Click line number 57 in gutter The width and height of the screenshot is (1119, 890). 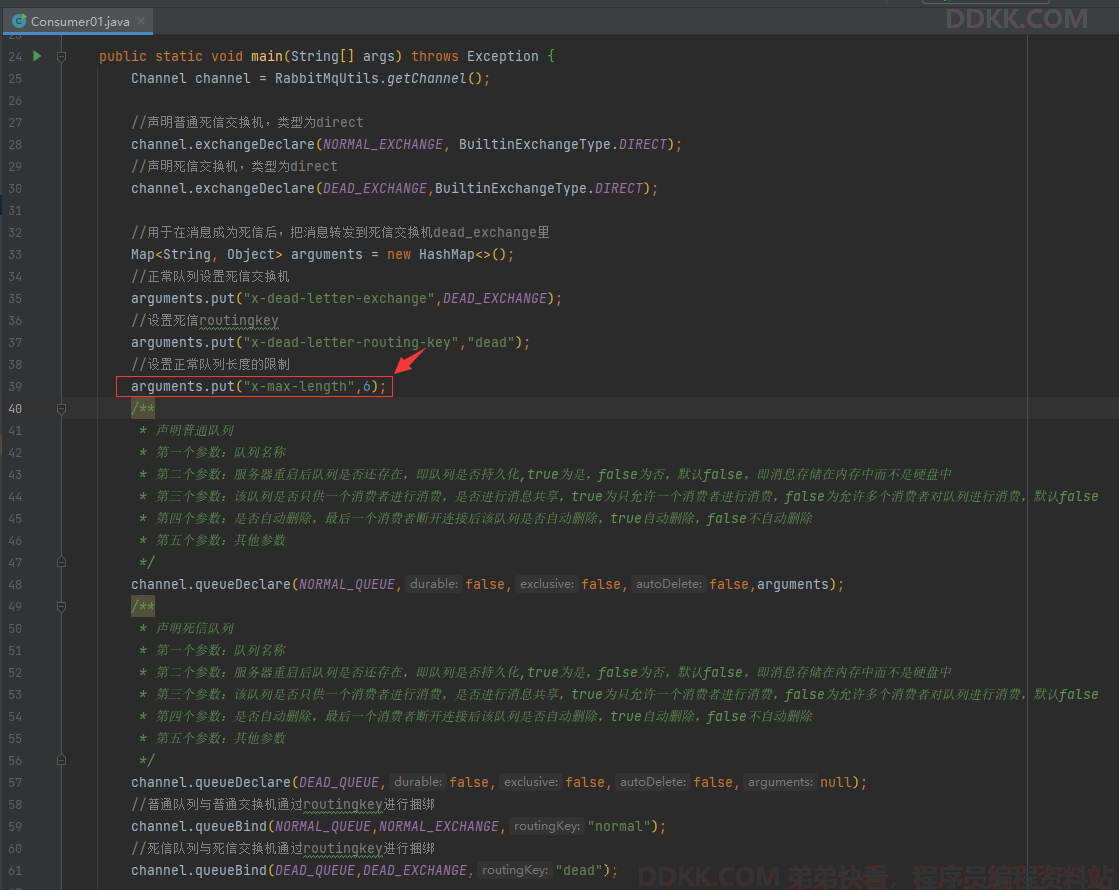(15, 782)
